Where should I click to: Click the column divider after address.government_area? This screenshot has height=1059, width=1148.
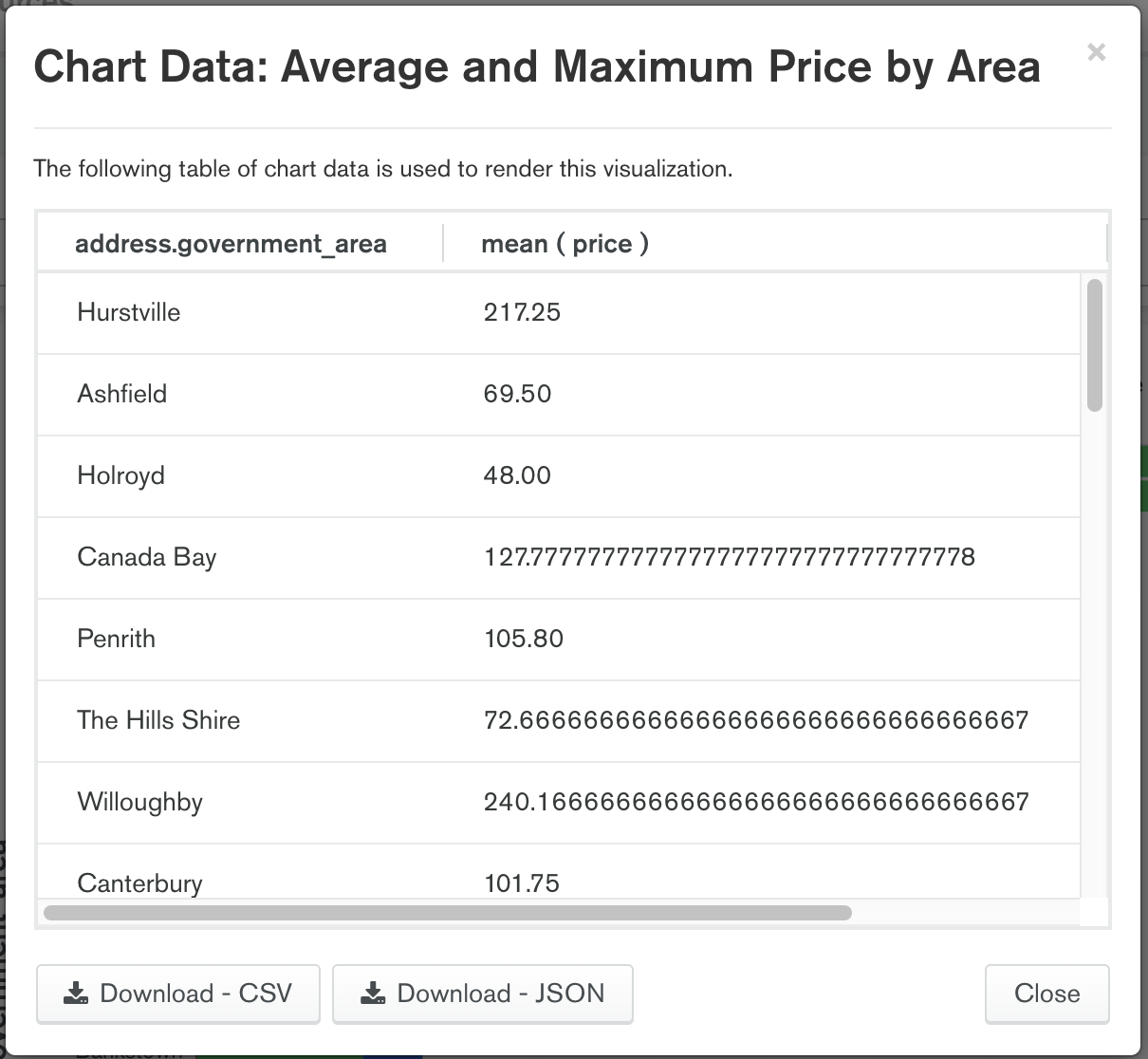tap(443, 243)
